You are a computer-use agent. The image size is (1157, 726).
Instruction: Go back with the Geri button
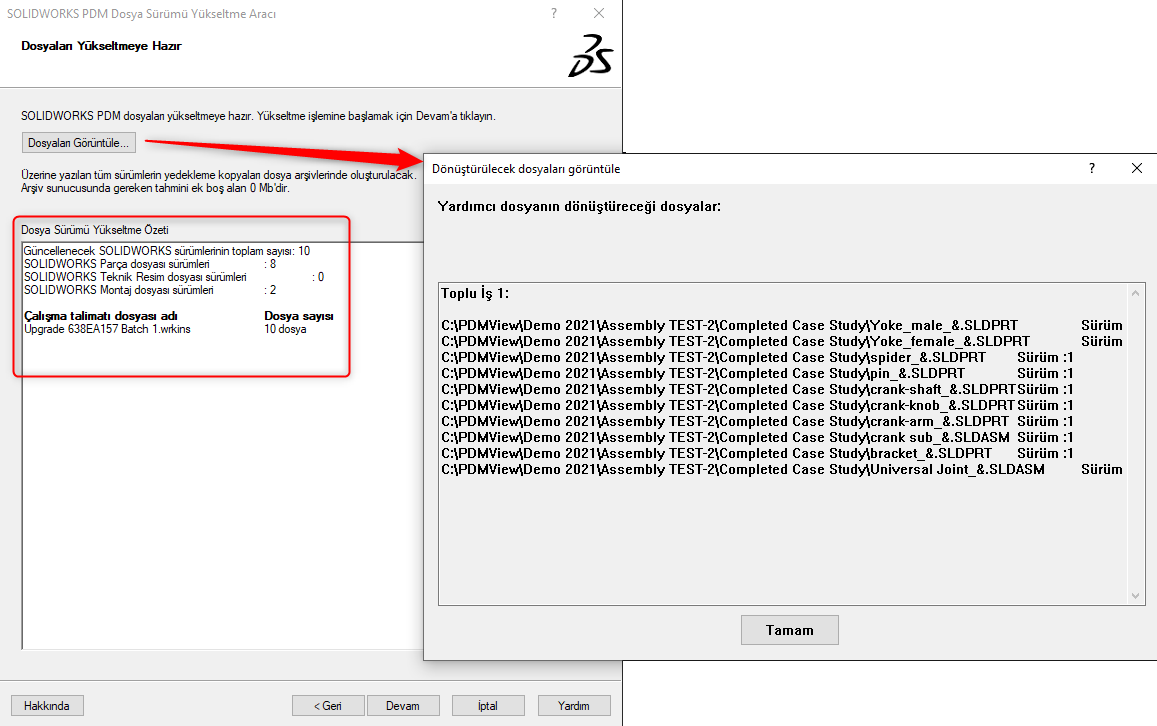click(328, 706)
